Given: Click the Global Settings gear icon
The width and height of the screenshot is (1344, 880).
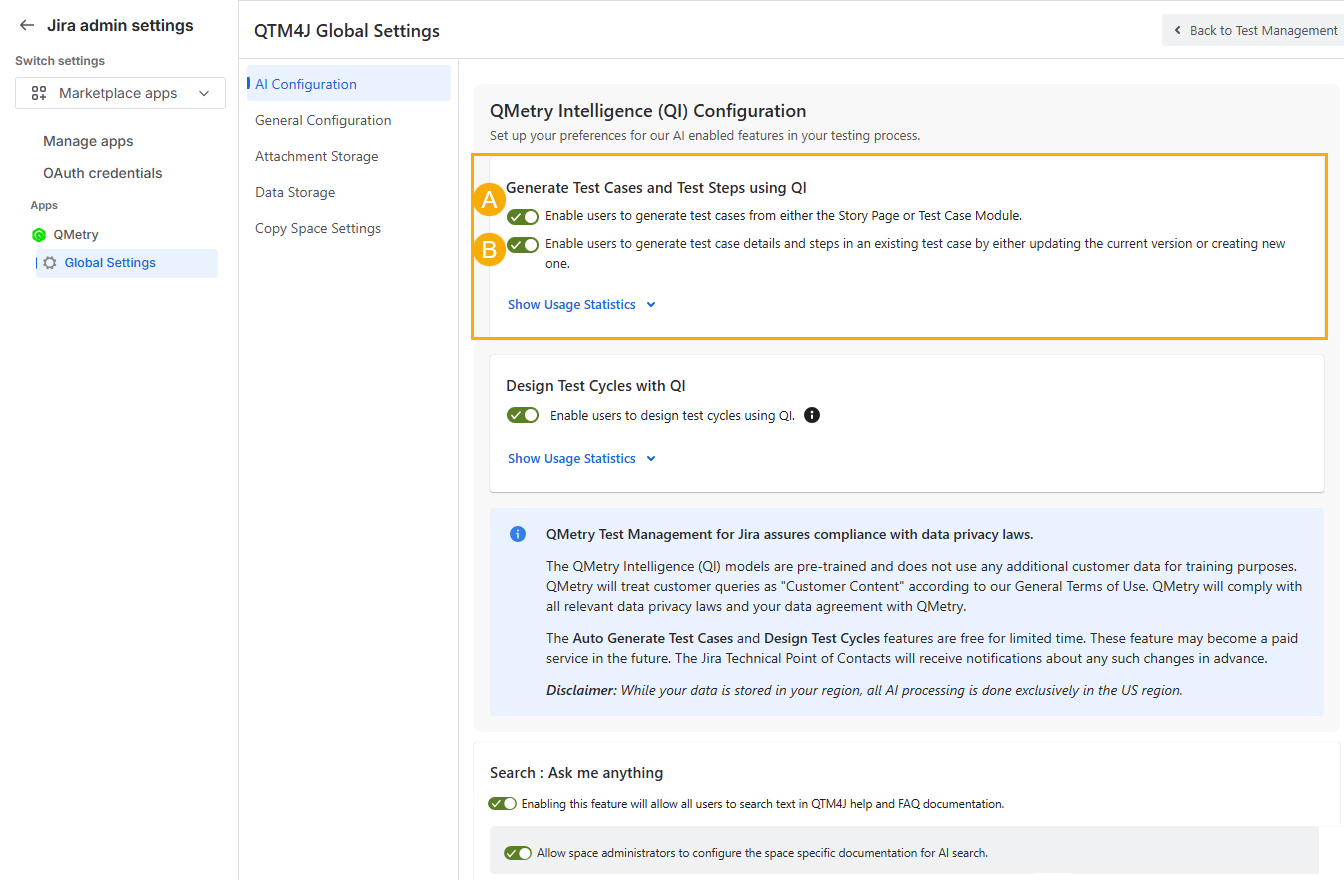Looking at the screenshot, I should (50, 263).
